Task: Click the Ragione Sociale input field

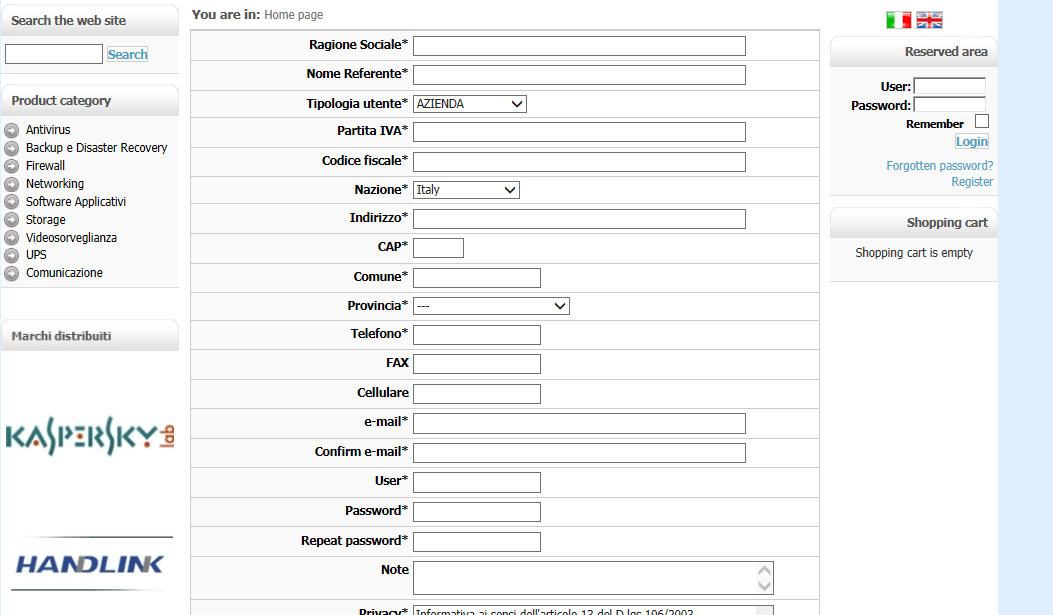Action: 579,46
